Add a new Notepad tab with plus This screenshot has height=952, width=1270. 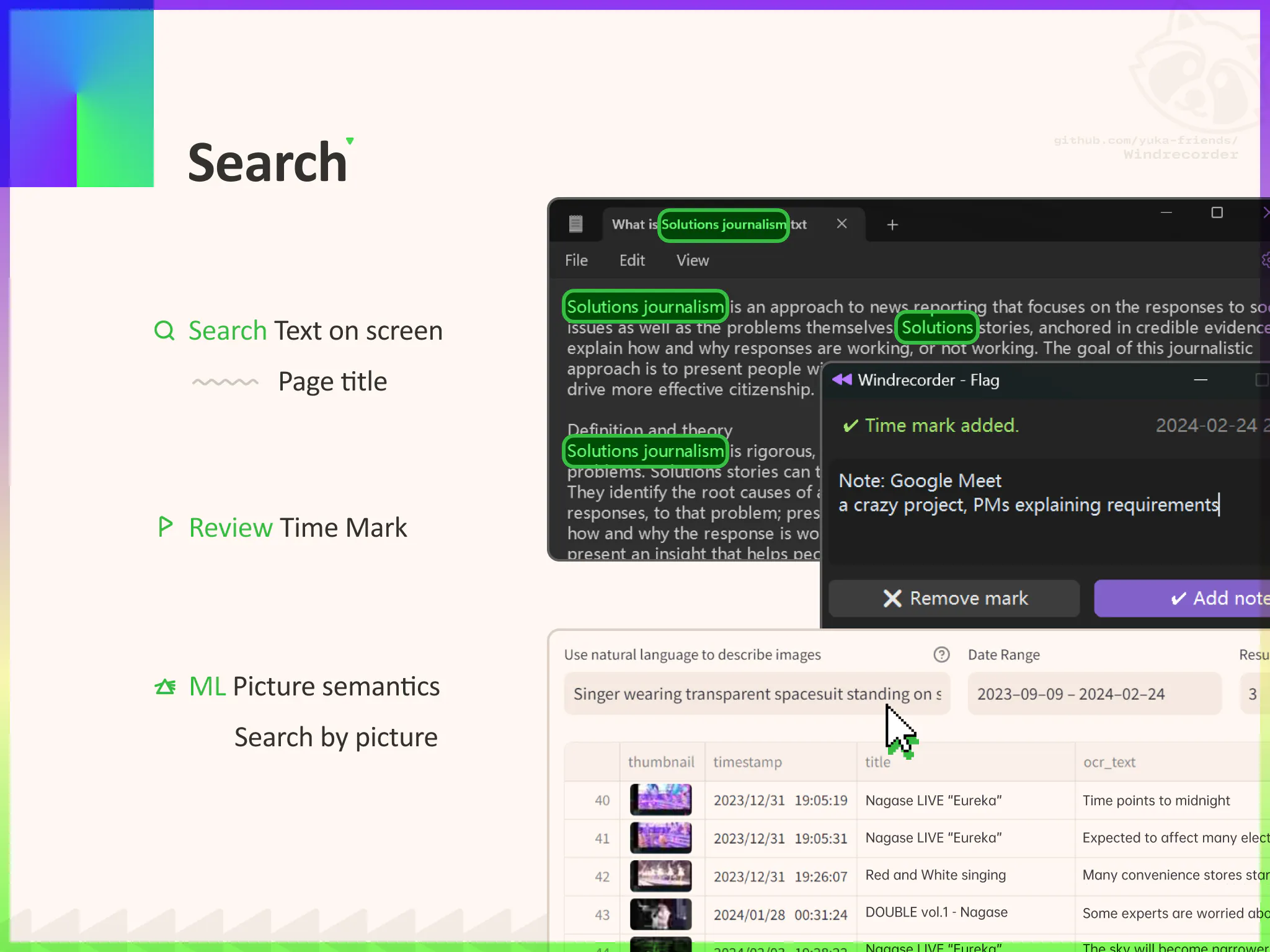tap(892, 224)
